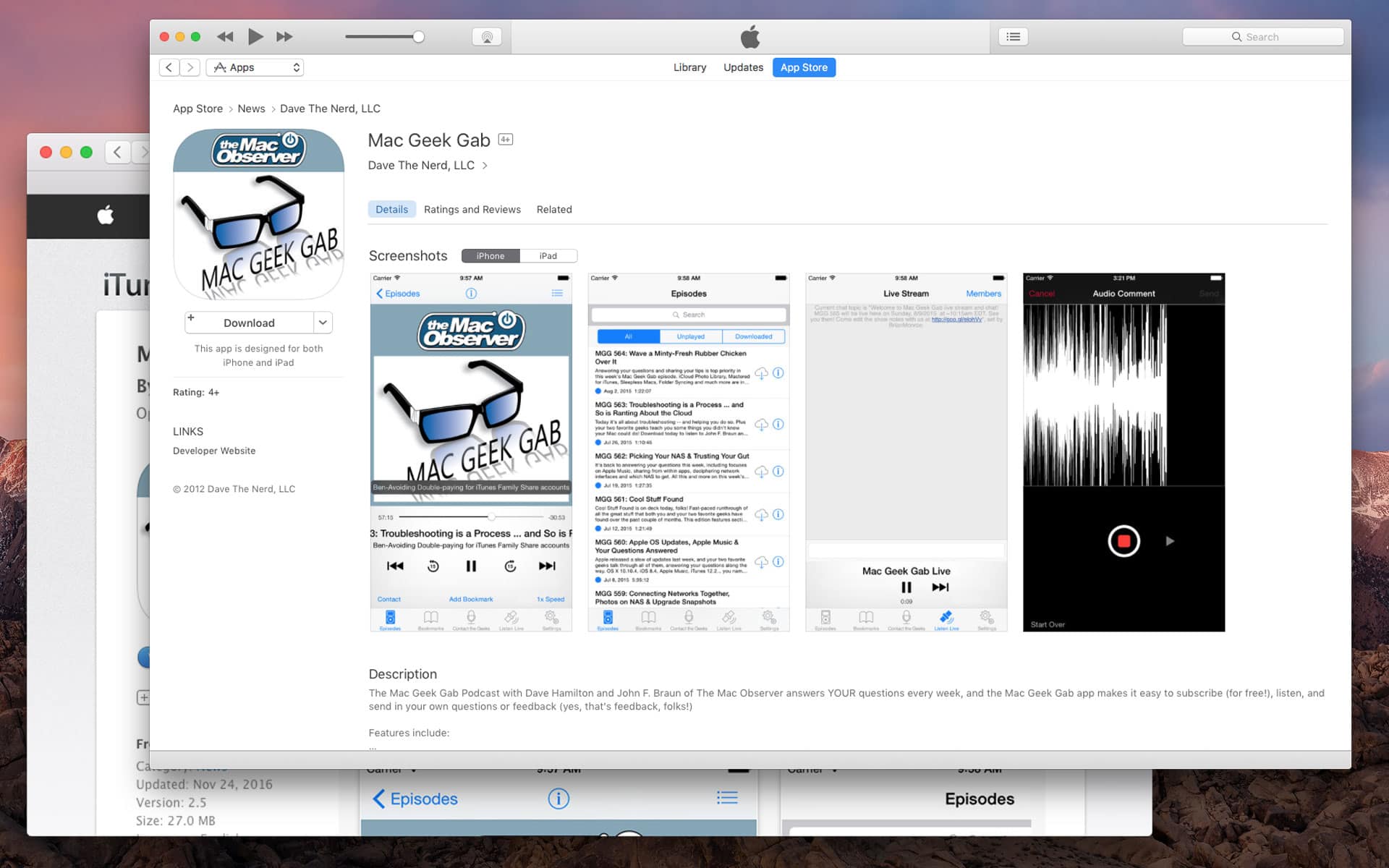Click the Related tab
The image size is (1389, 868).
coord(554,209)
